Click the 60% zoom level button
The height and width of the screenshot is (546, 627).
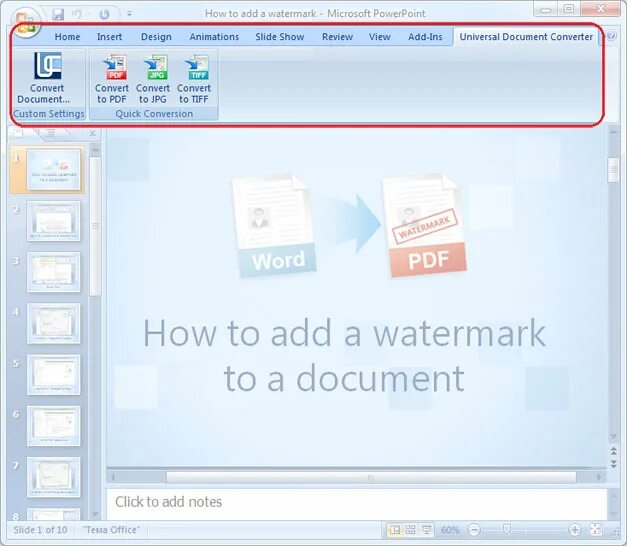click(450, 530)
